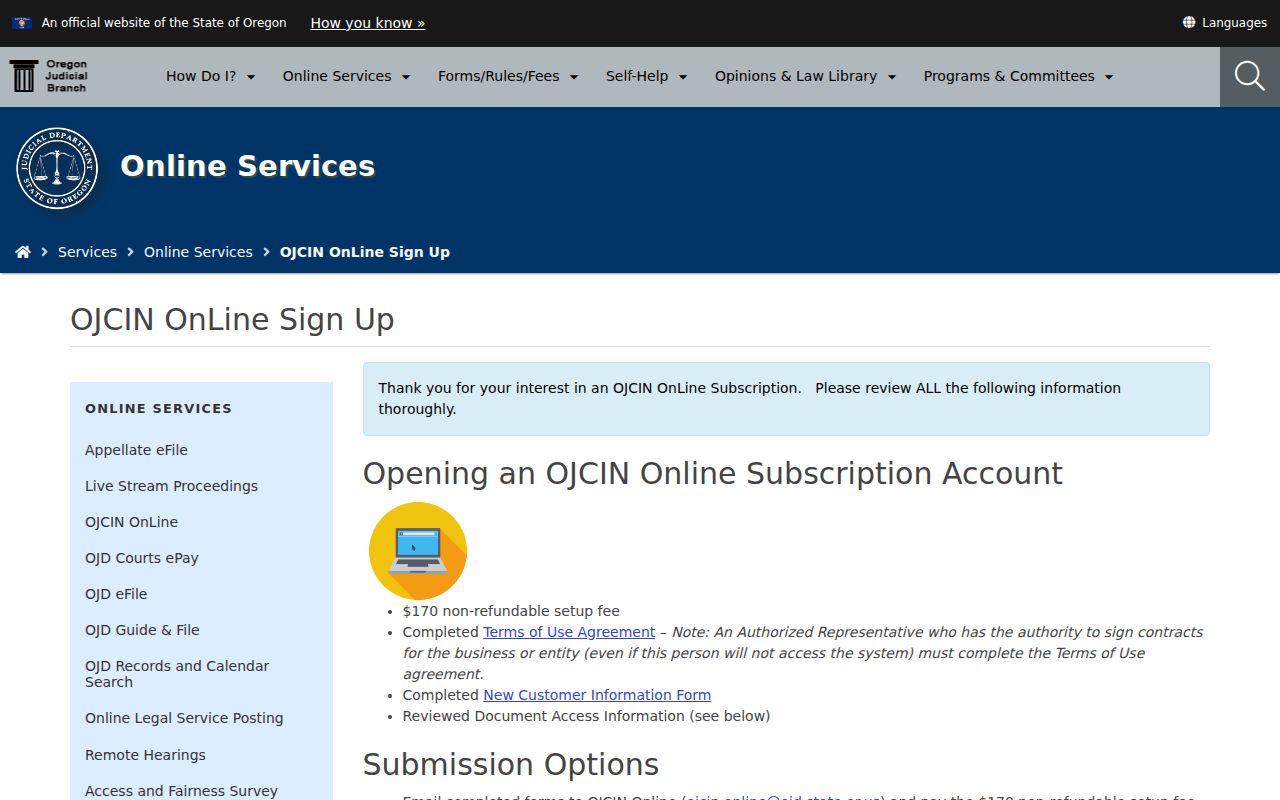This screenshot has height=800, width=1280.
Task: Select OJCIN OnLine in sidebar
Action: point(131,522)
